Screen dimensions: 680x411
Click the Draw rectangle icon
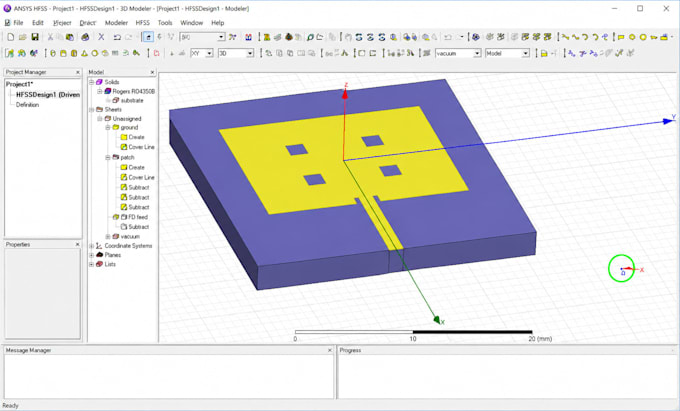[621, 37]
